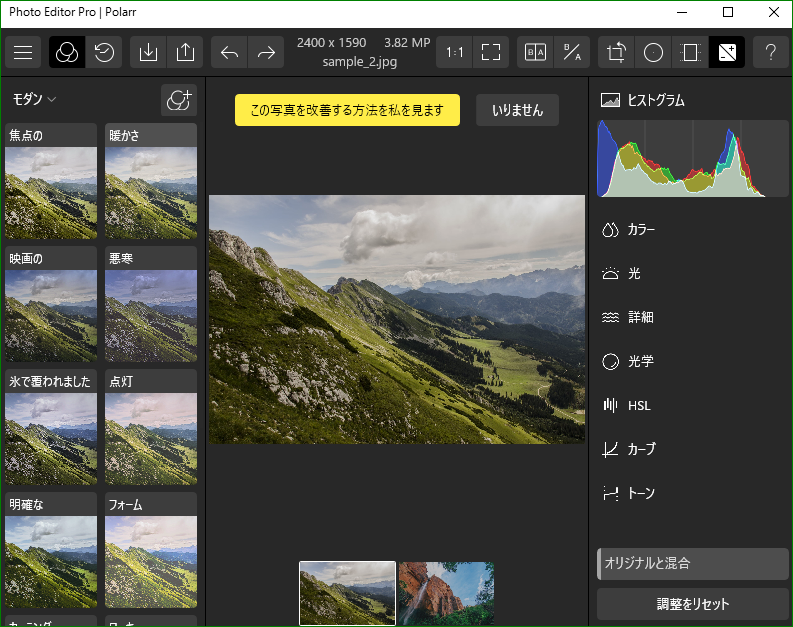The image size is (793, 627).
Task: Open the hamburger main menu
Action: tap(23, 52)
